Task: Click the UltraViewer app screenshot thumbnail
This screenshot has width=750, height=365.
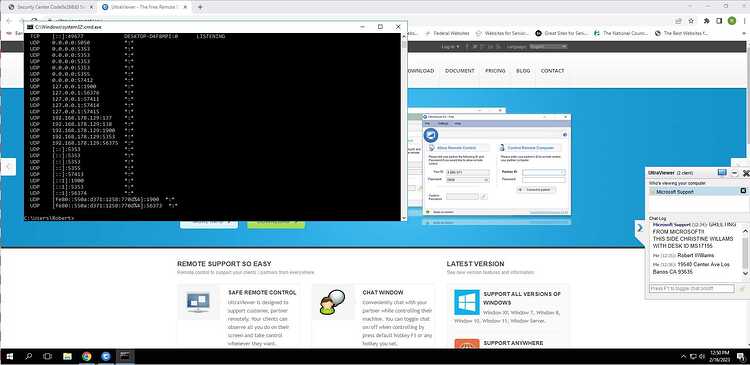Action: [496, 165]
